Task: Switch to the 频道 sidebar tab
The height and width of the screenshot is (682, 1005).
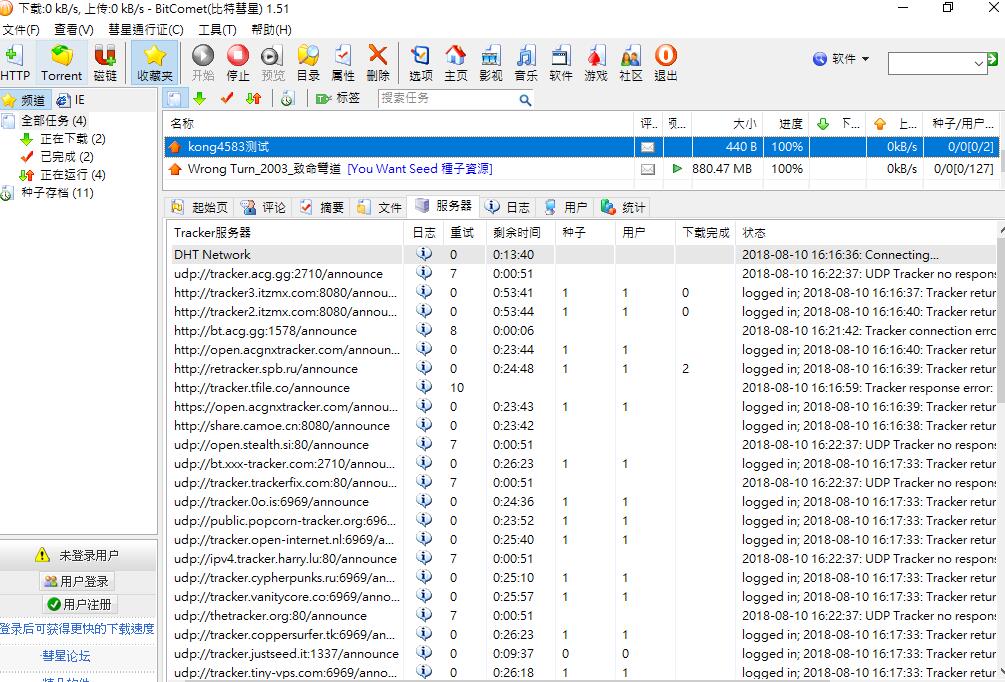Action: click(x=26, y=100)
